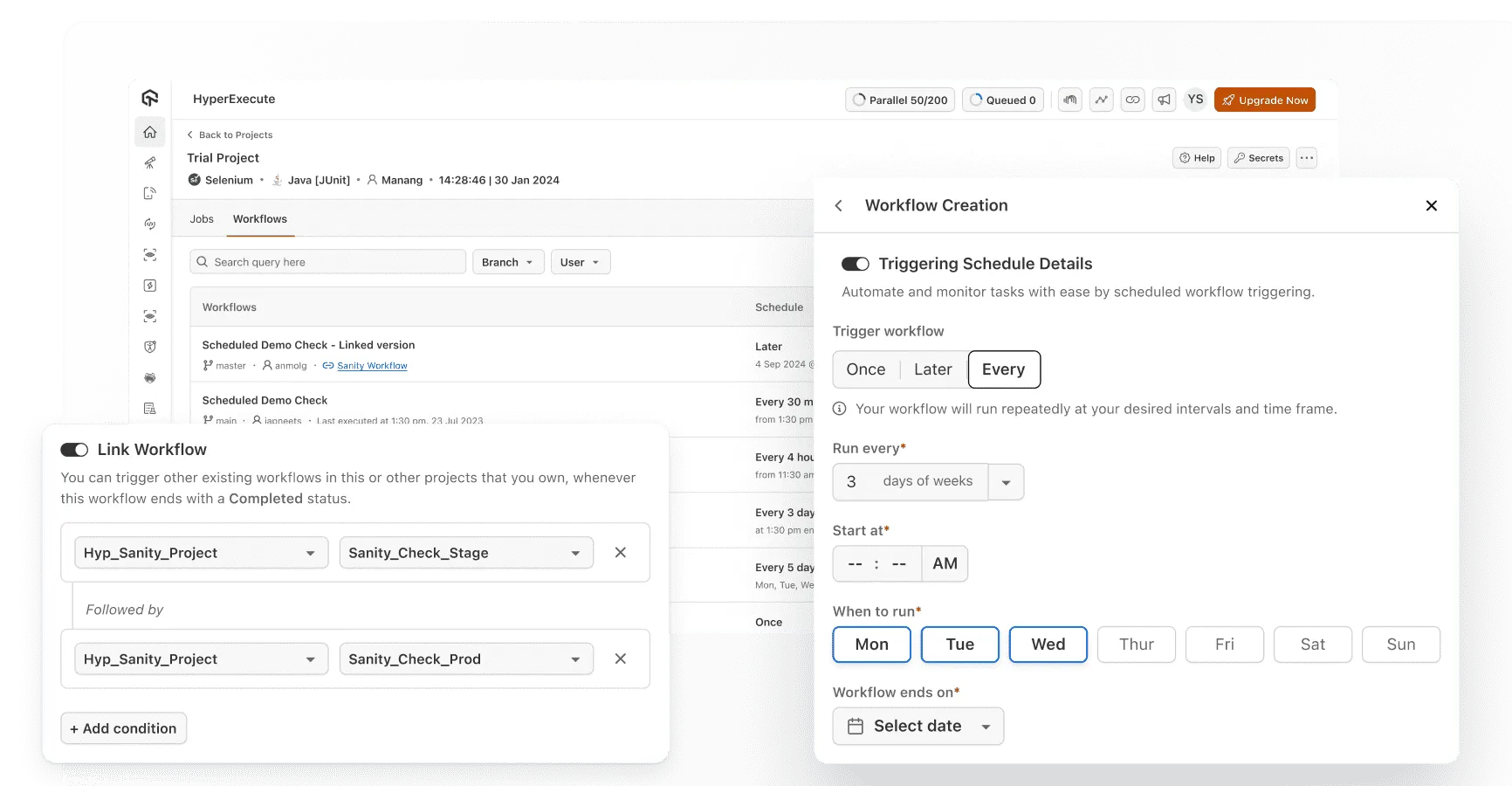
Task: Open the Sanity_Check_Stage dropdown
Action: [466, 553]
